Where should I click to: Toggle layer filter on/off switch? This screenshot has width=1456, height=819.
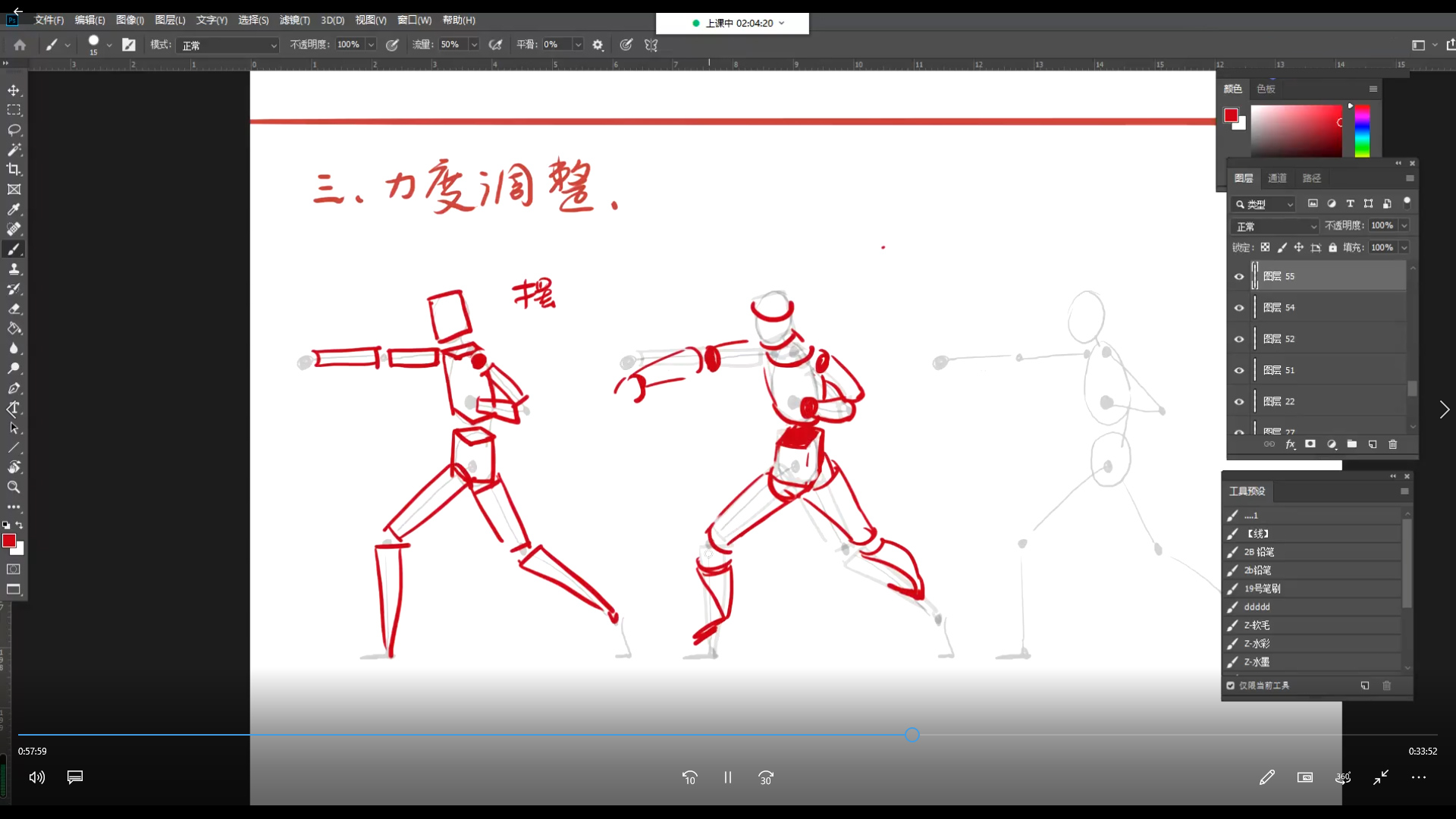click(x=1407, y=202)
